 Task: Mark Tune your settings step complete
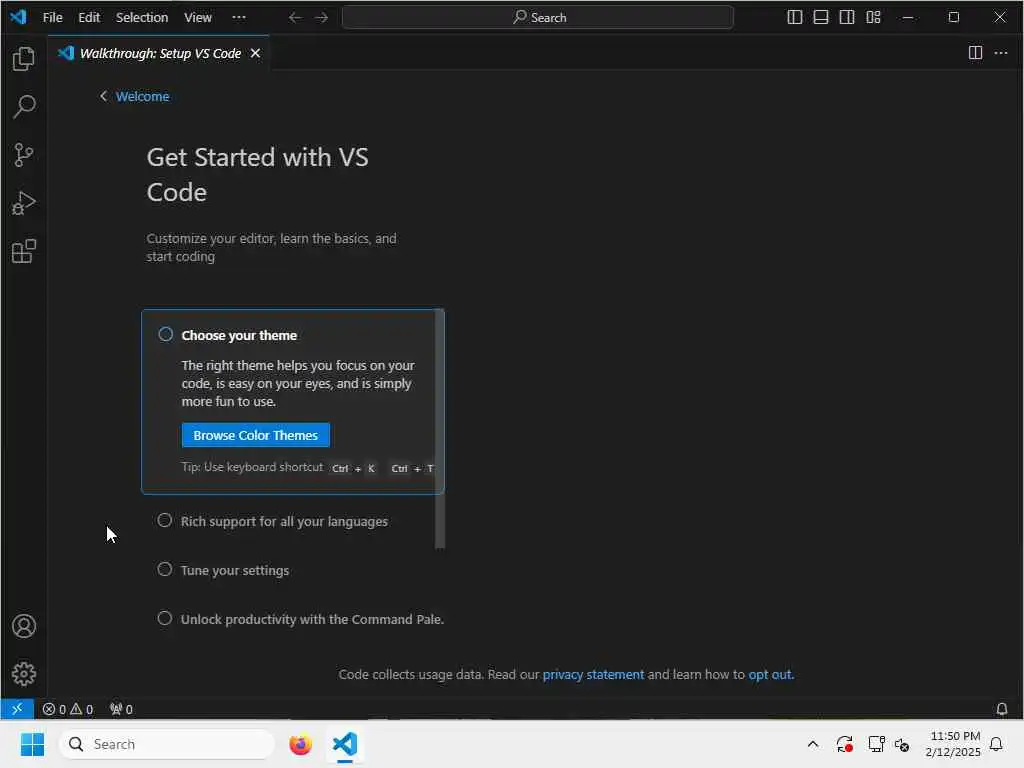click(165, 569)
